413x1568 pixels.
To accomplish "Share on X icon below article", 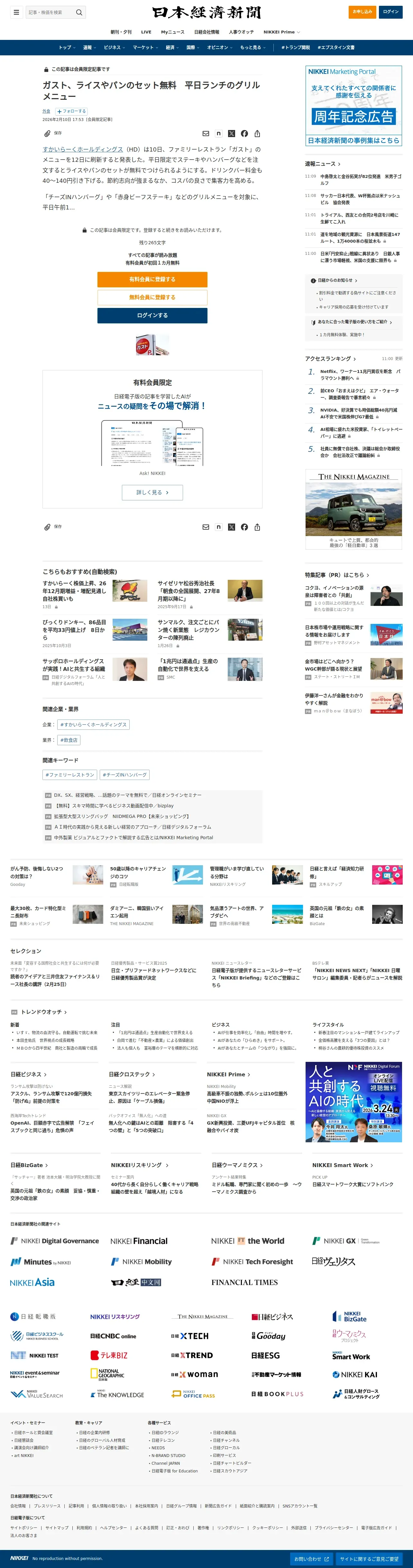I will [231, 527].
